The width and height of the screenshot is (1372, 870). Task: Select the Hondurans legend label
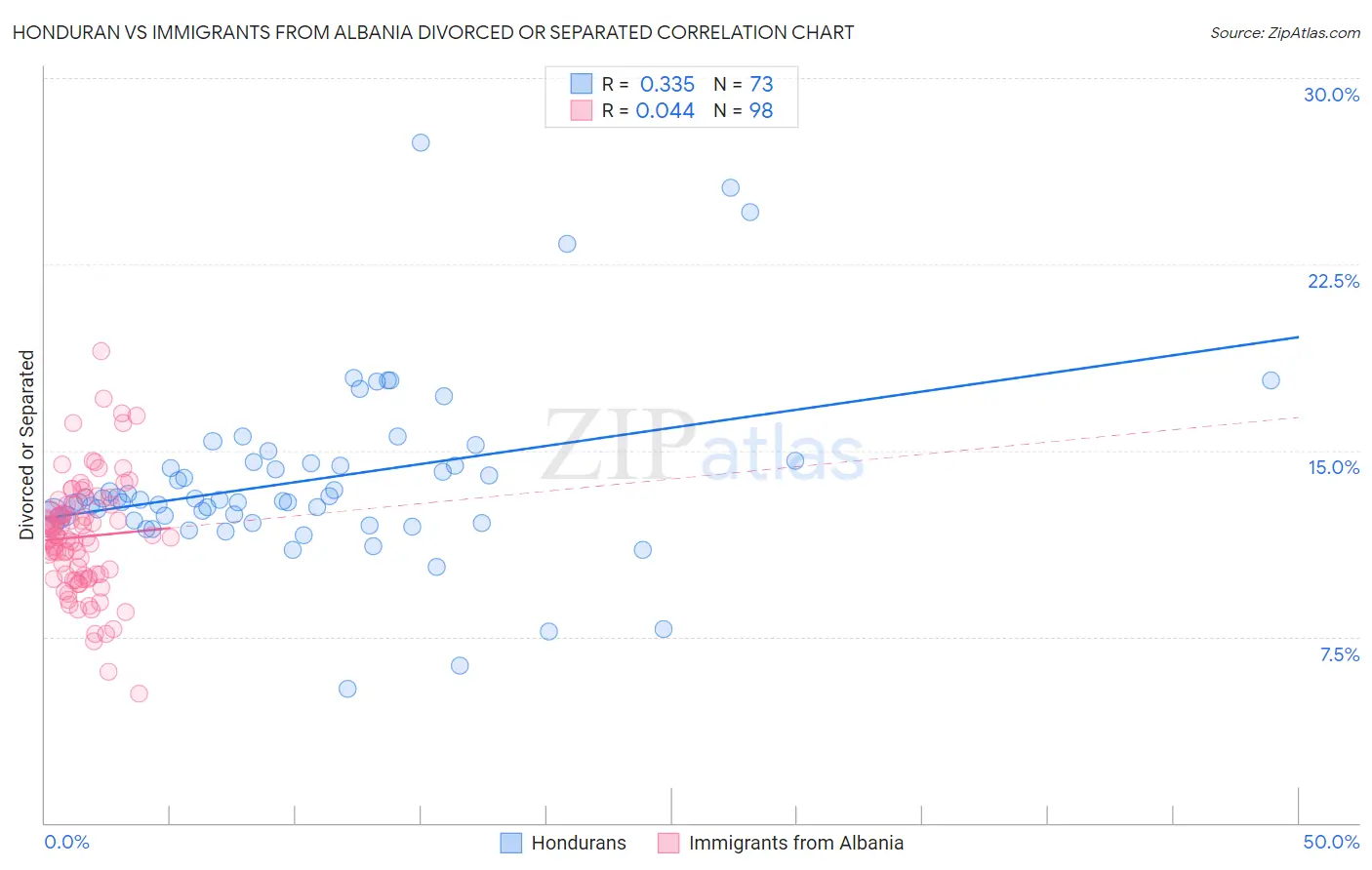[579, 843]
